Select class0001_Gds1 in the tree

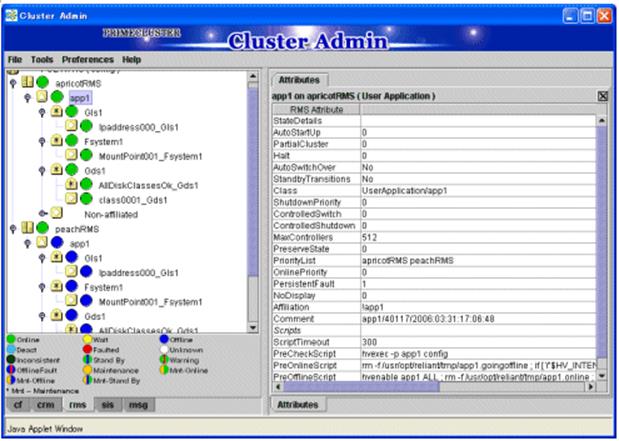click(133, 200)
